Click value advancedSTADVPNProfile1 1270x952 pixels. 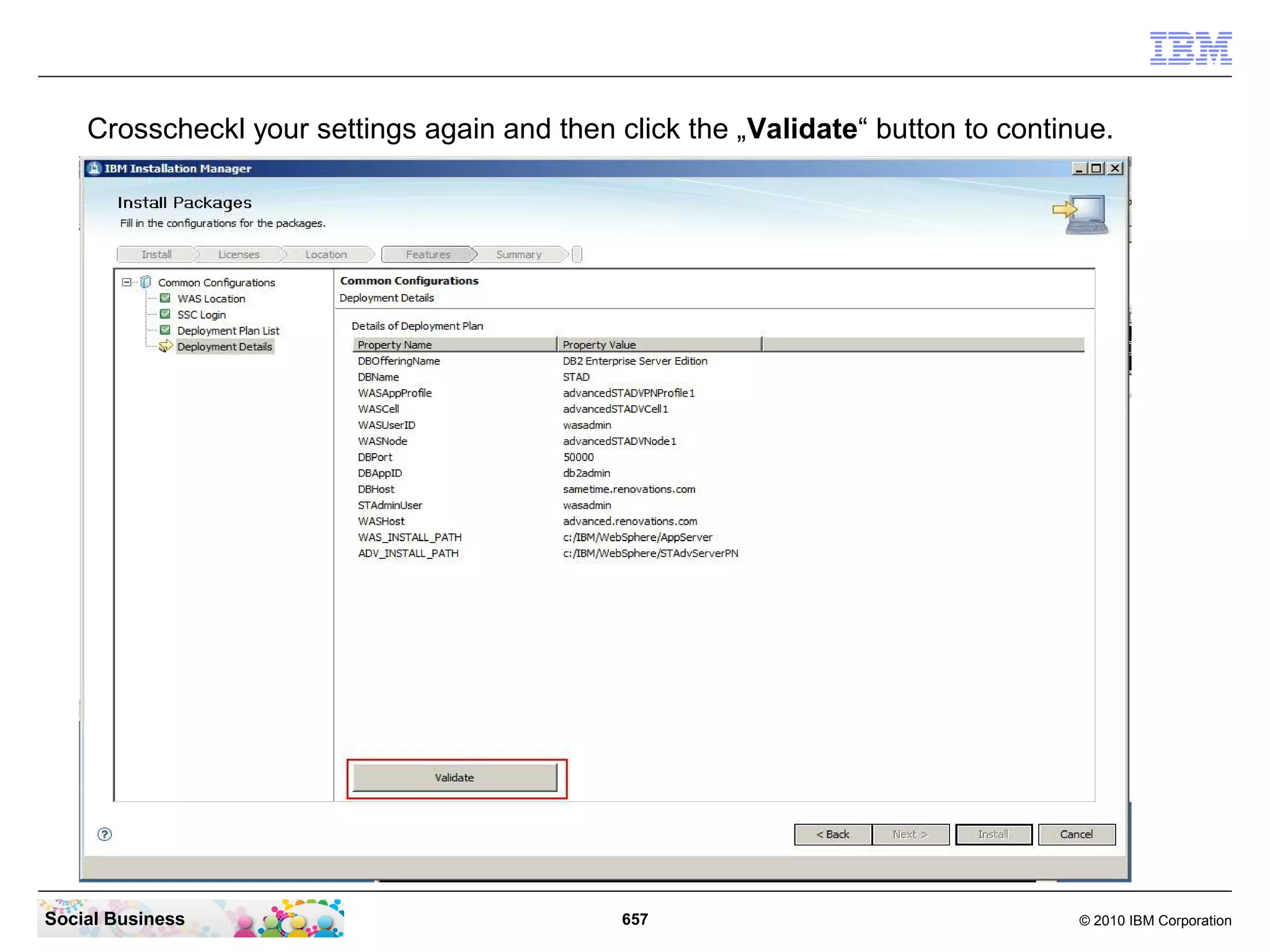coord(629,393)
